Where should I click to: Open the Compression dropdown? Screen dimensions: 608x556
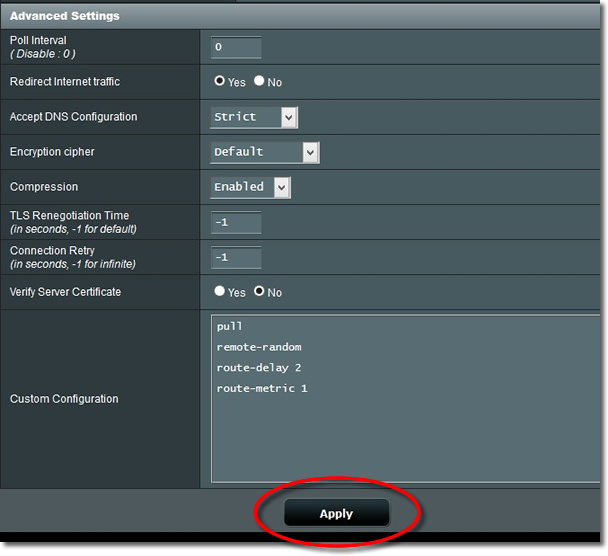(250, 187)
